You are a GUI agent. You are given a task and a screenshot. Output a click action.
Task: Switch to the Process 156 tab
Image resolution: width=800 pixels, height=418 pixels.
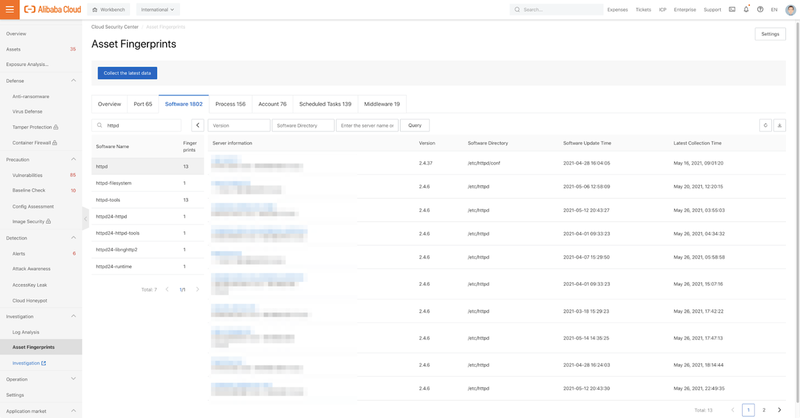[x=230, y=104]
